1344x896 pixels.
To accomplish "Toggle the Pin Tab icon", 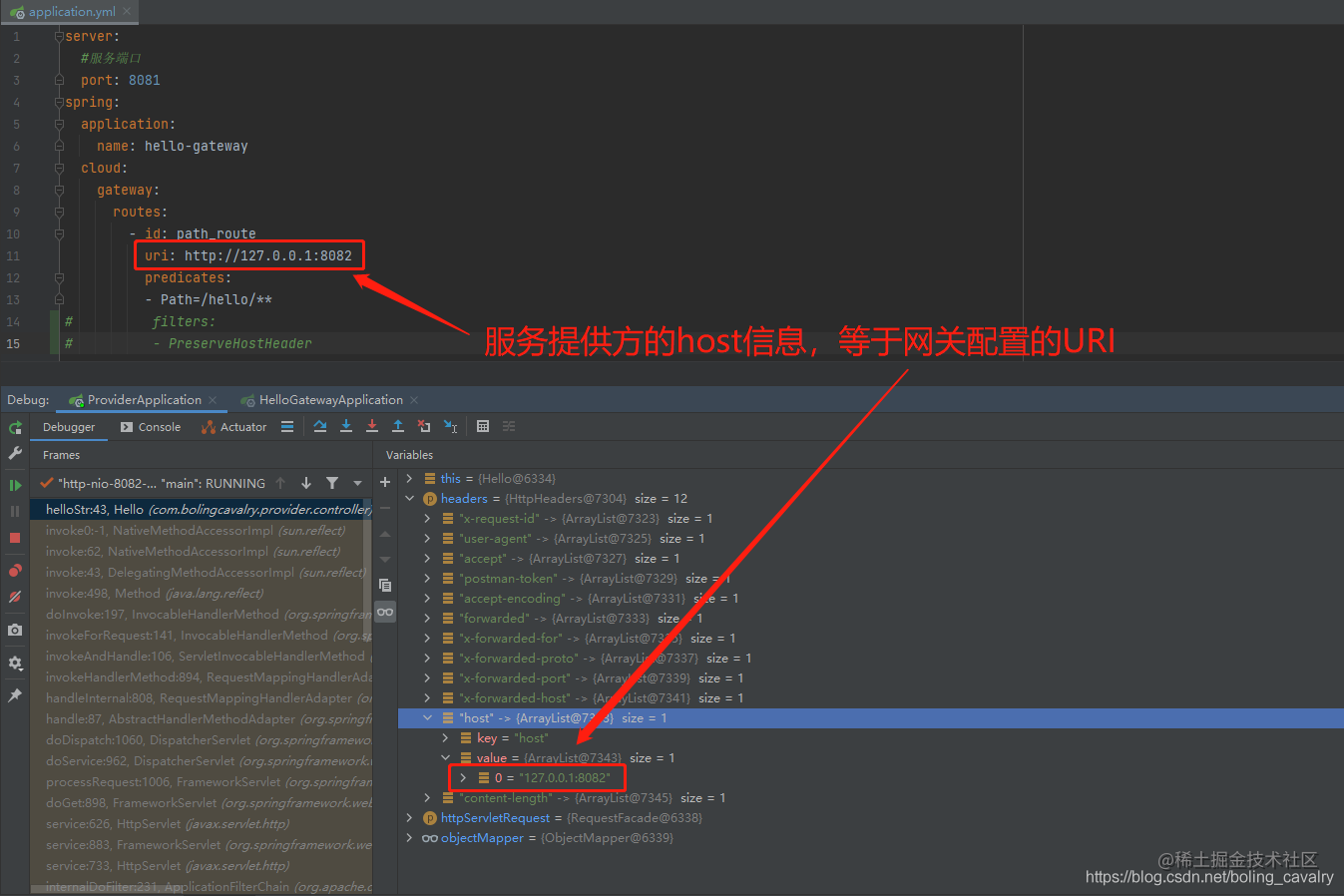I will tap(15, 695).
